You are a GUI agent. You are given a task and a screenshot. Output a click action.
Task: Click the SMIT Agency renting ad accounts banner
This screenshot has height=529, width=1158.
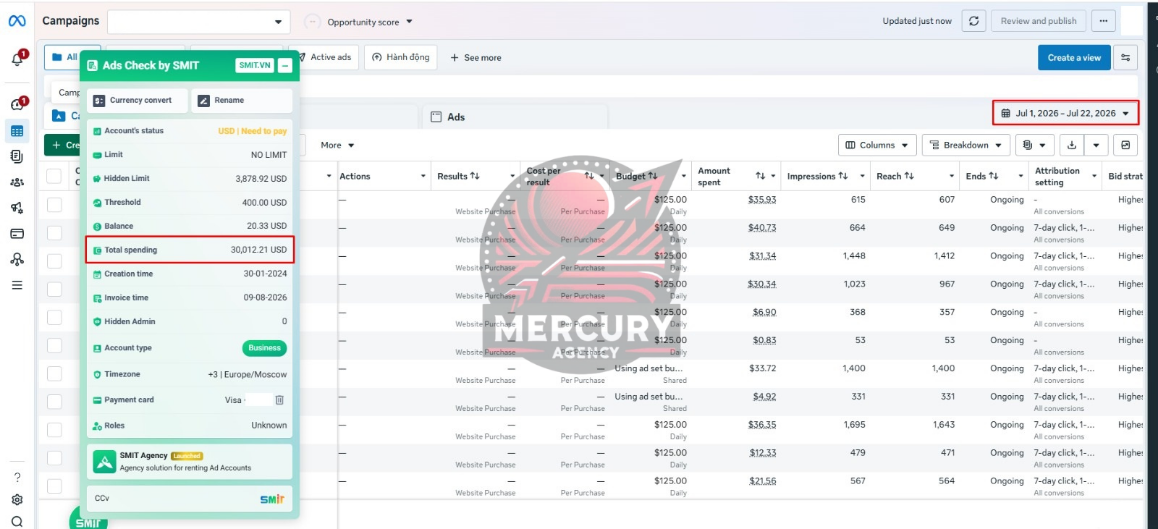tap(190, 462)
